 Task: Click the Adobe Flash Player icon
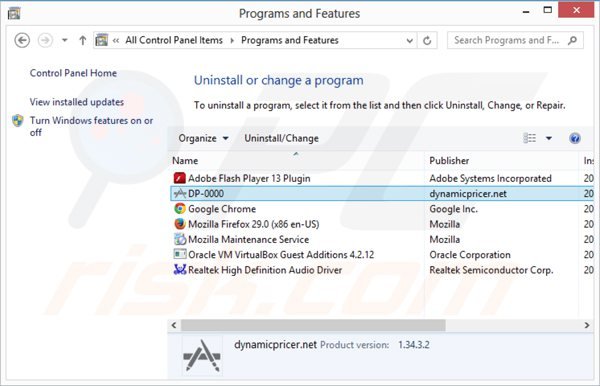(x=179, y=178)
